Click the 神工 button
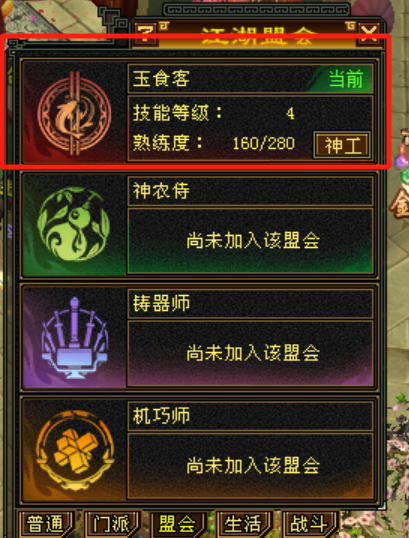This screenshot has height=538, width=409. click(342, 145)
